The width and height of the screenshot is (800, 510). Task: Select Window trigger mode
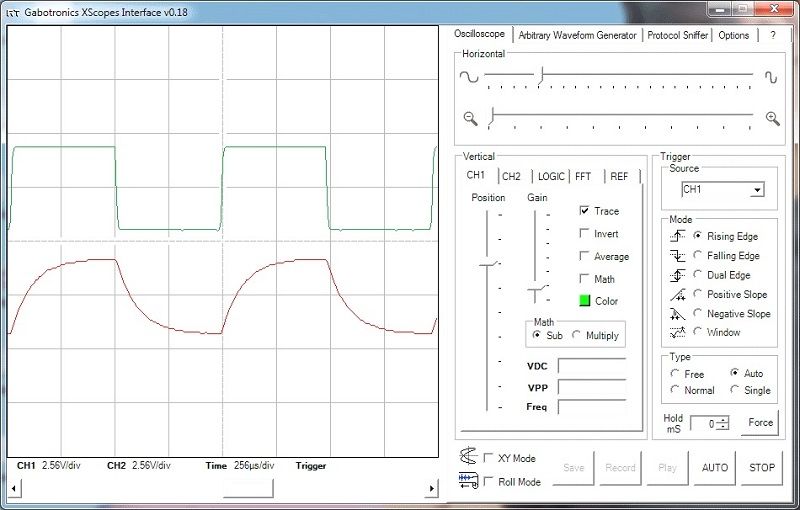point(697,332)
